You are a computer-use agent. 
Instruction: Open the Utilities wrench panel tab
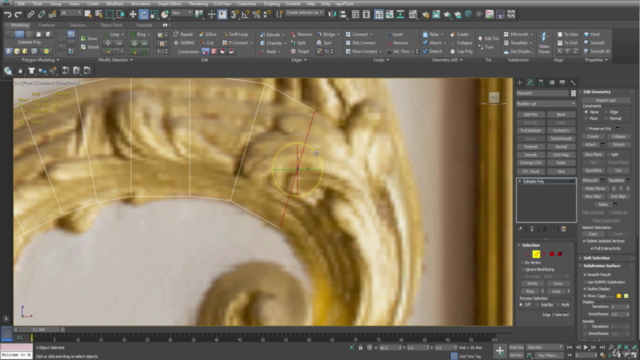tap(573, 82)
